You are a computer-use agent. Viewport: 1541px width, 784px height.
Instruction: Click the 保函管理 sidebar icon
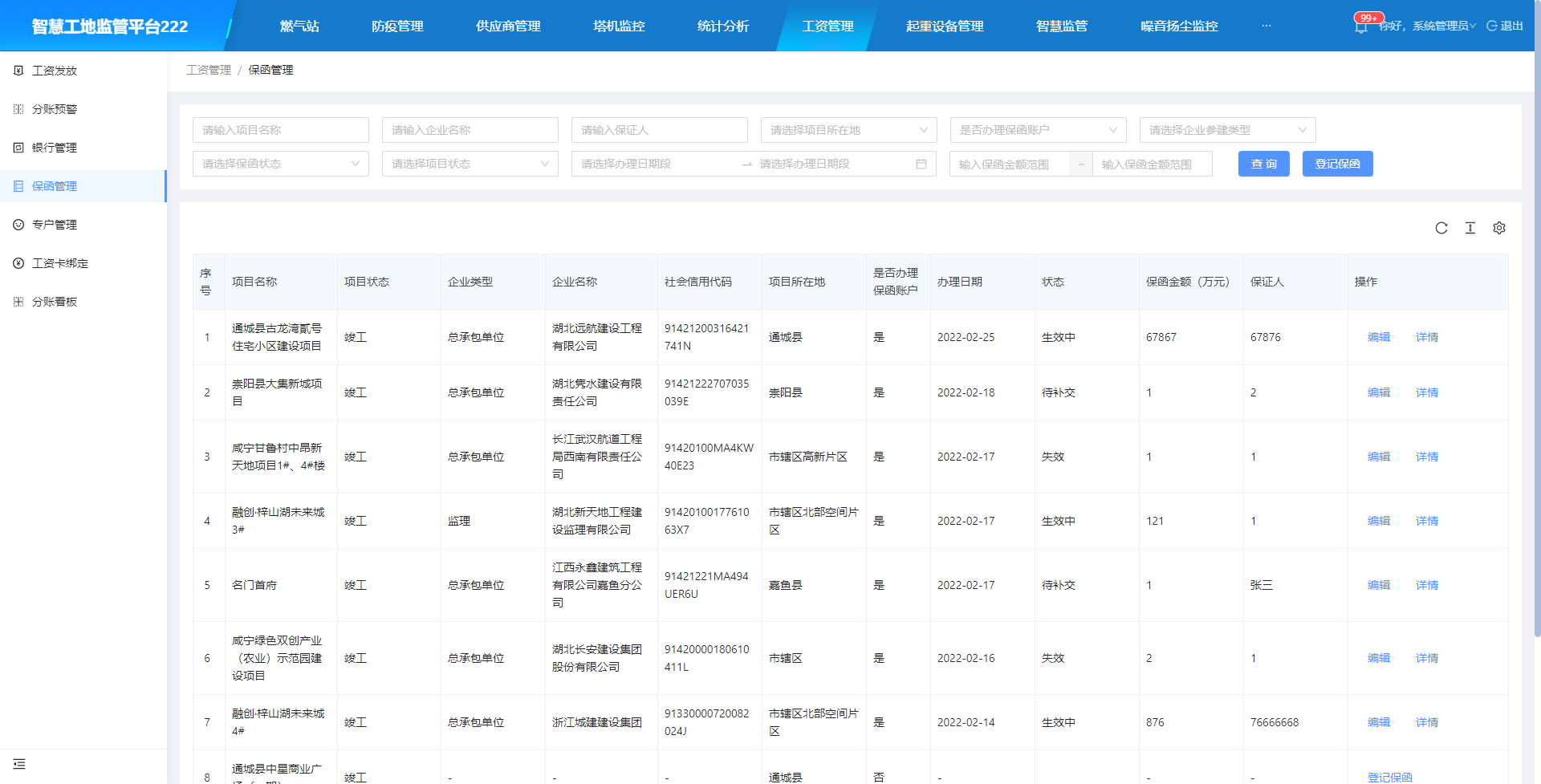(18, 186)
